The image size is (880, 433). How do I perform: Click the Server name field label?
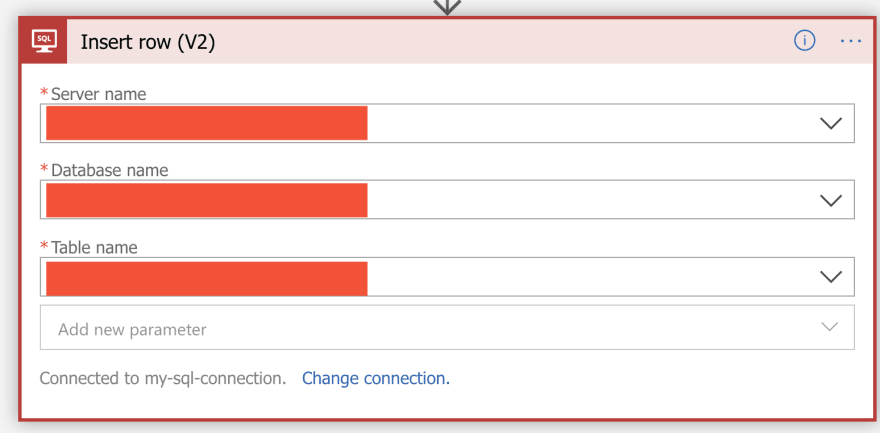pos(98,94)
